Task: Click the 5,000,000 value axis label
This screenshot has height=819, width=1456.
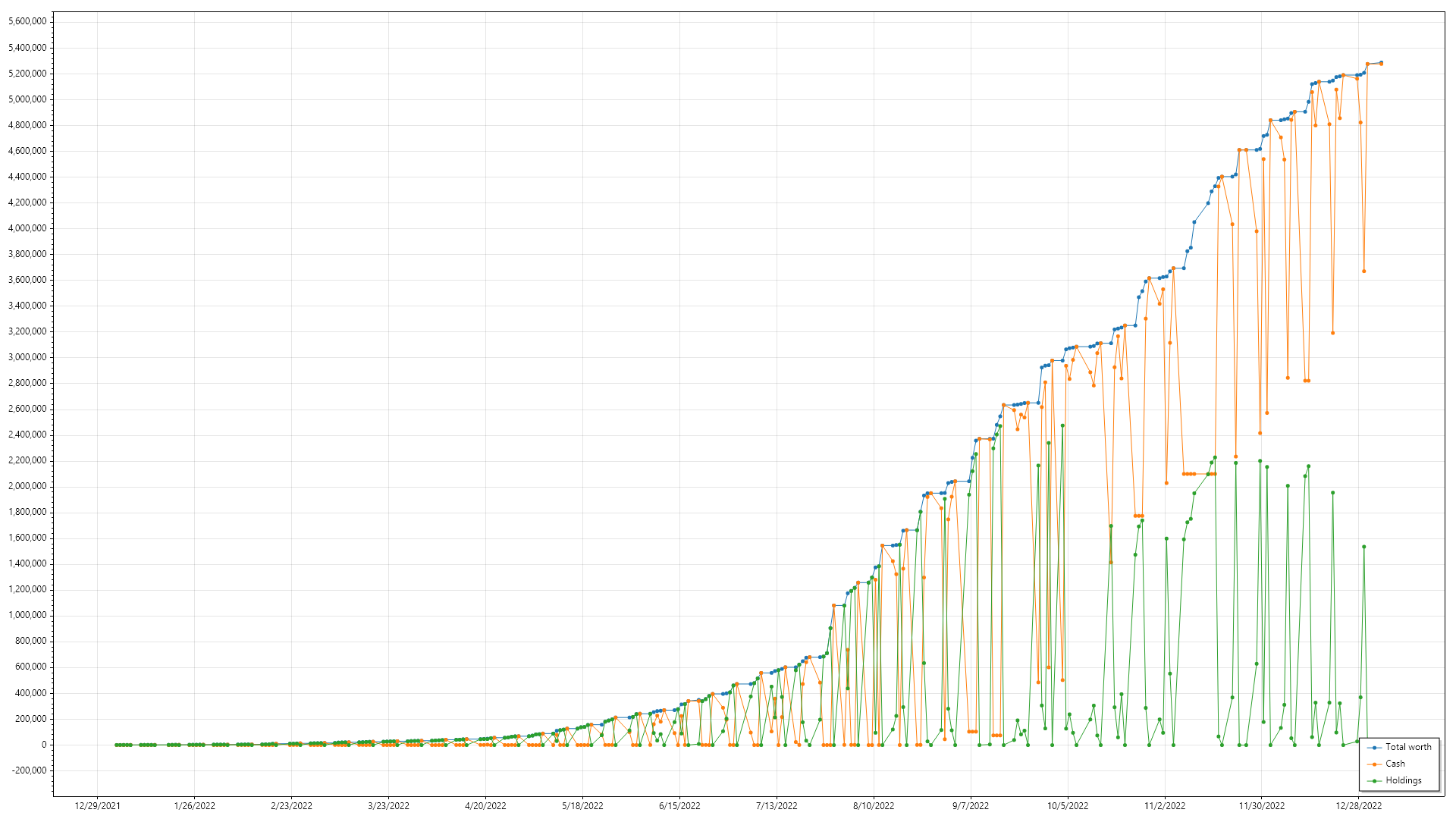Action: coord(27,99)
